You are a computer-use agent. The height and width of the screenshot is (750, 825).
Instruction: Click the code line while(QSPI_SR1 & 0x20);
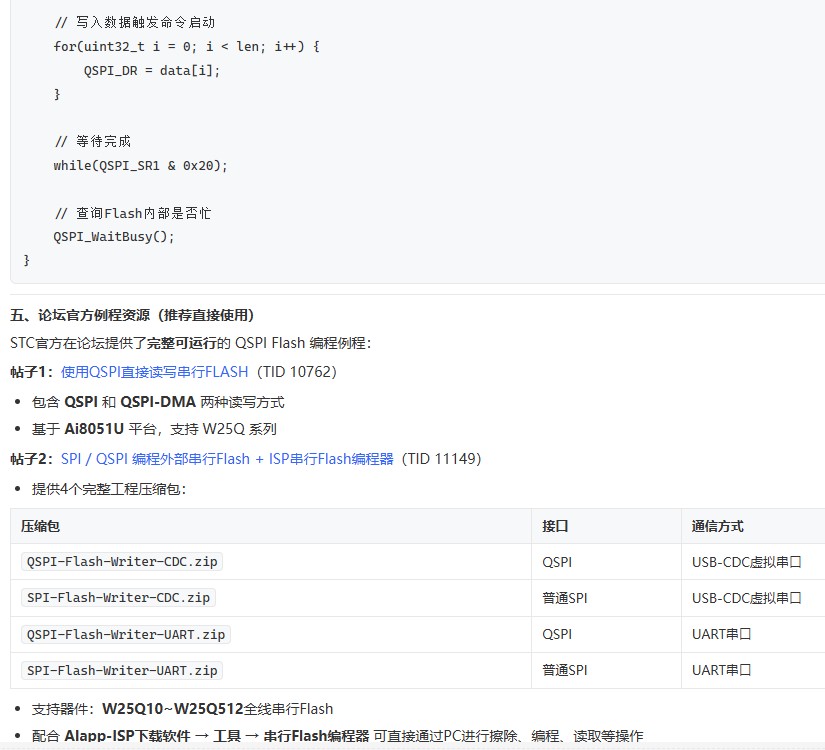[x=140, y=165]
